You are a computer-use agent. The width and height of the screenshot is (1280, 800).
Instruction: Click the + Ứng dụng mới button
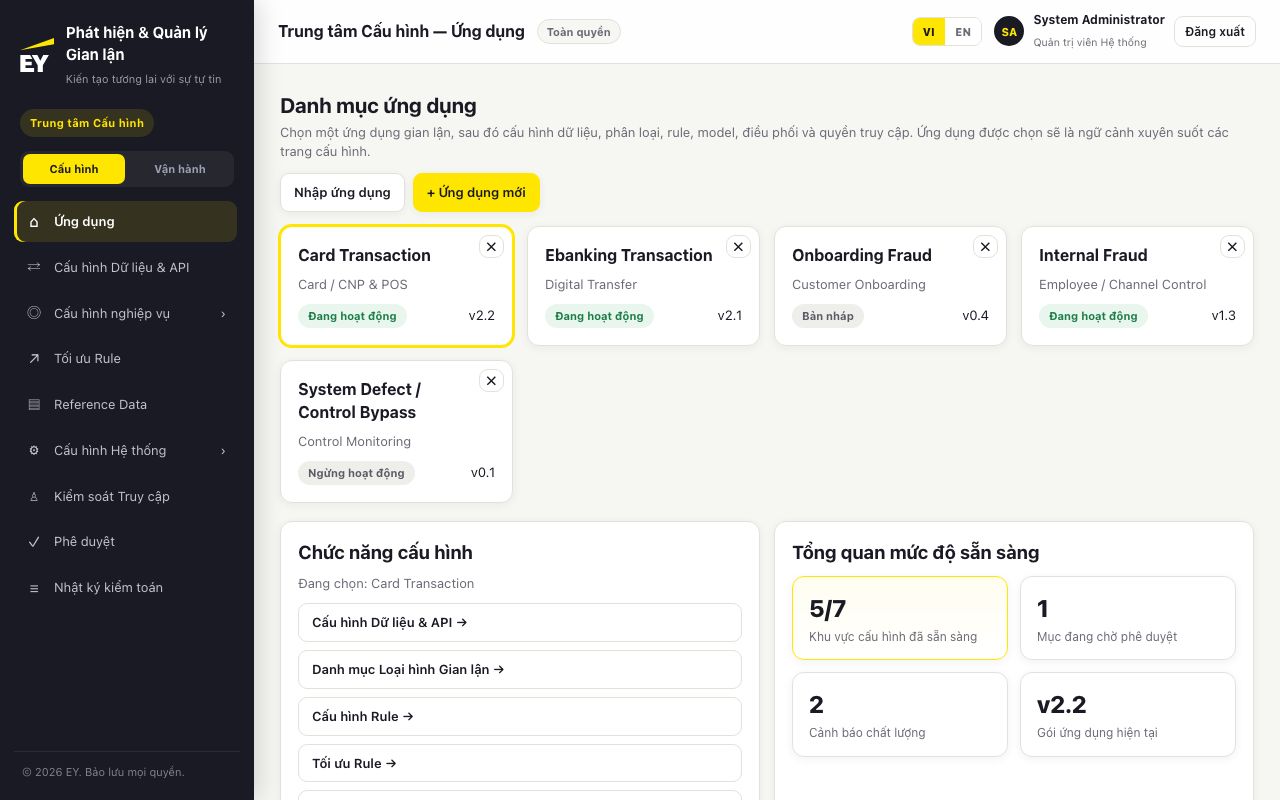(x=476, y=192)
